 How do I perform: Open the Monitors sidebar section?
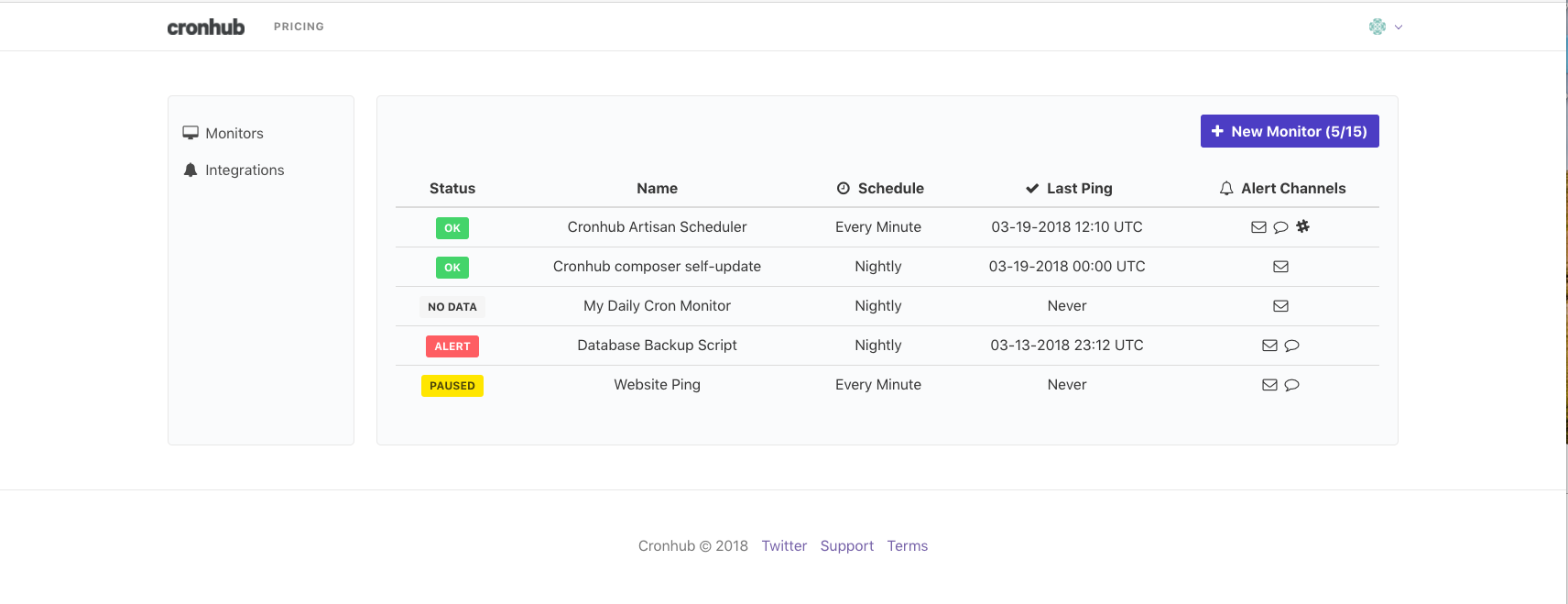point(234,133)
